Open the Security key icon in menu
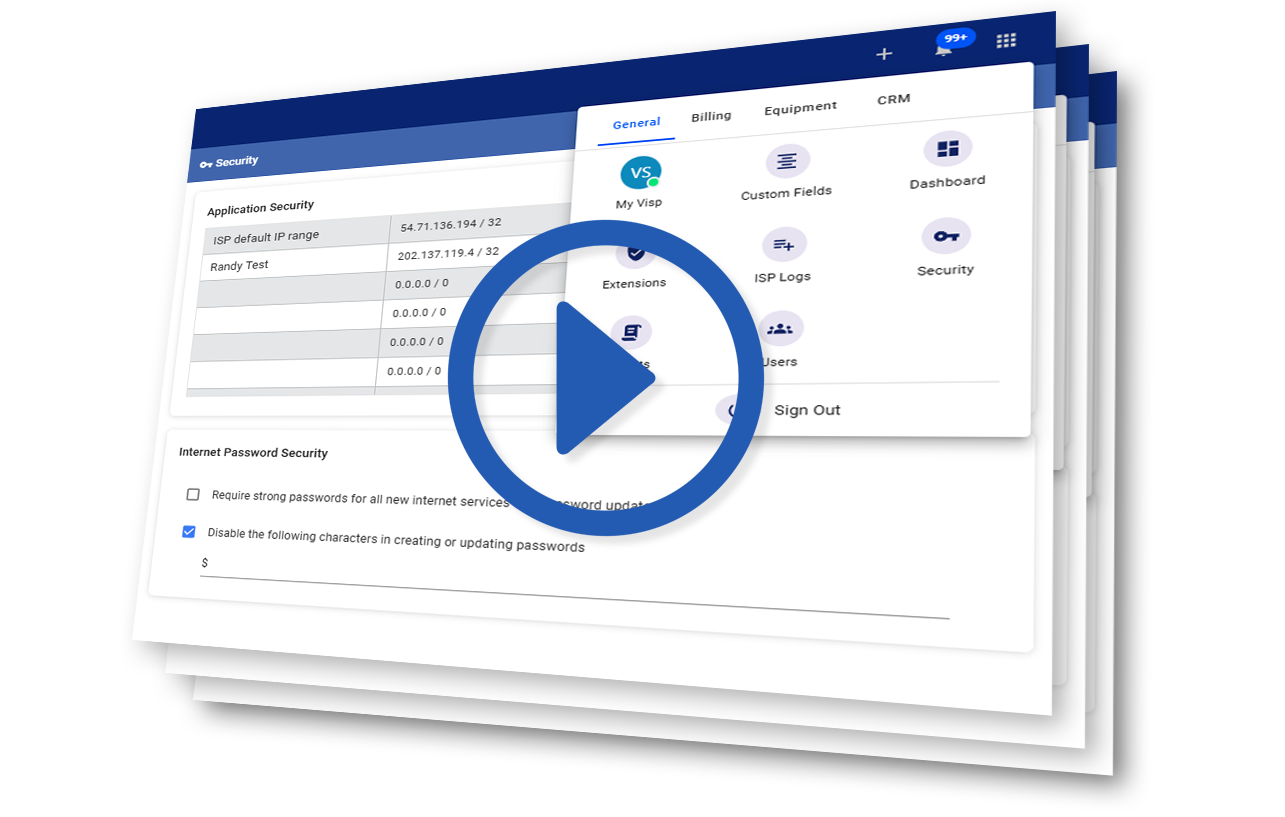 point(945,236)
